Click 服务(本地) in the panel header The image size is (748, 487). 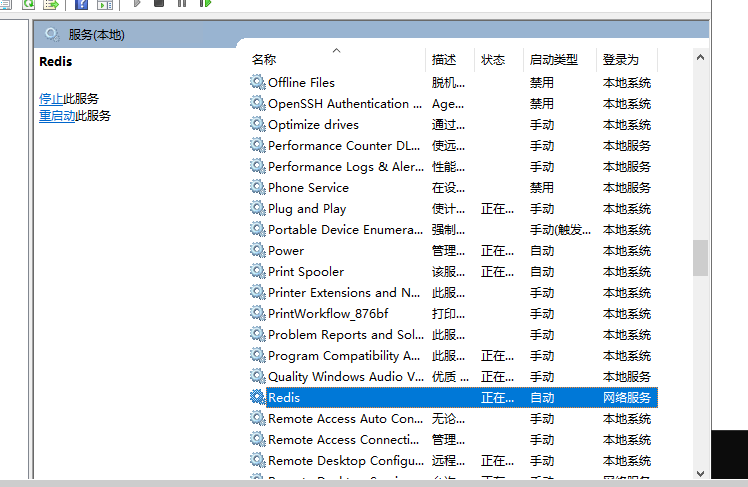tap(97, 35)
